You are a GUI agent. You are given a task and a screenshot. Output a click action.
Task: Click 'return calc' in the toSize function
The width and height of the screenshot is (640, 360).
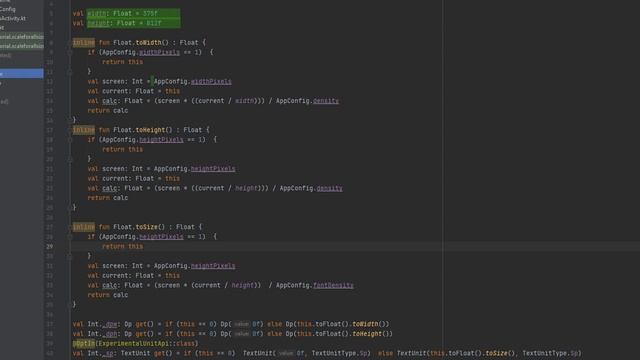click(x=108, y=295)
